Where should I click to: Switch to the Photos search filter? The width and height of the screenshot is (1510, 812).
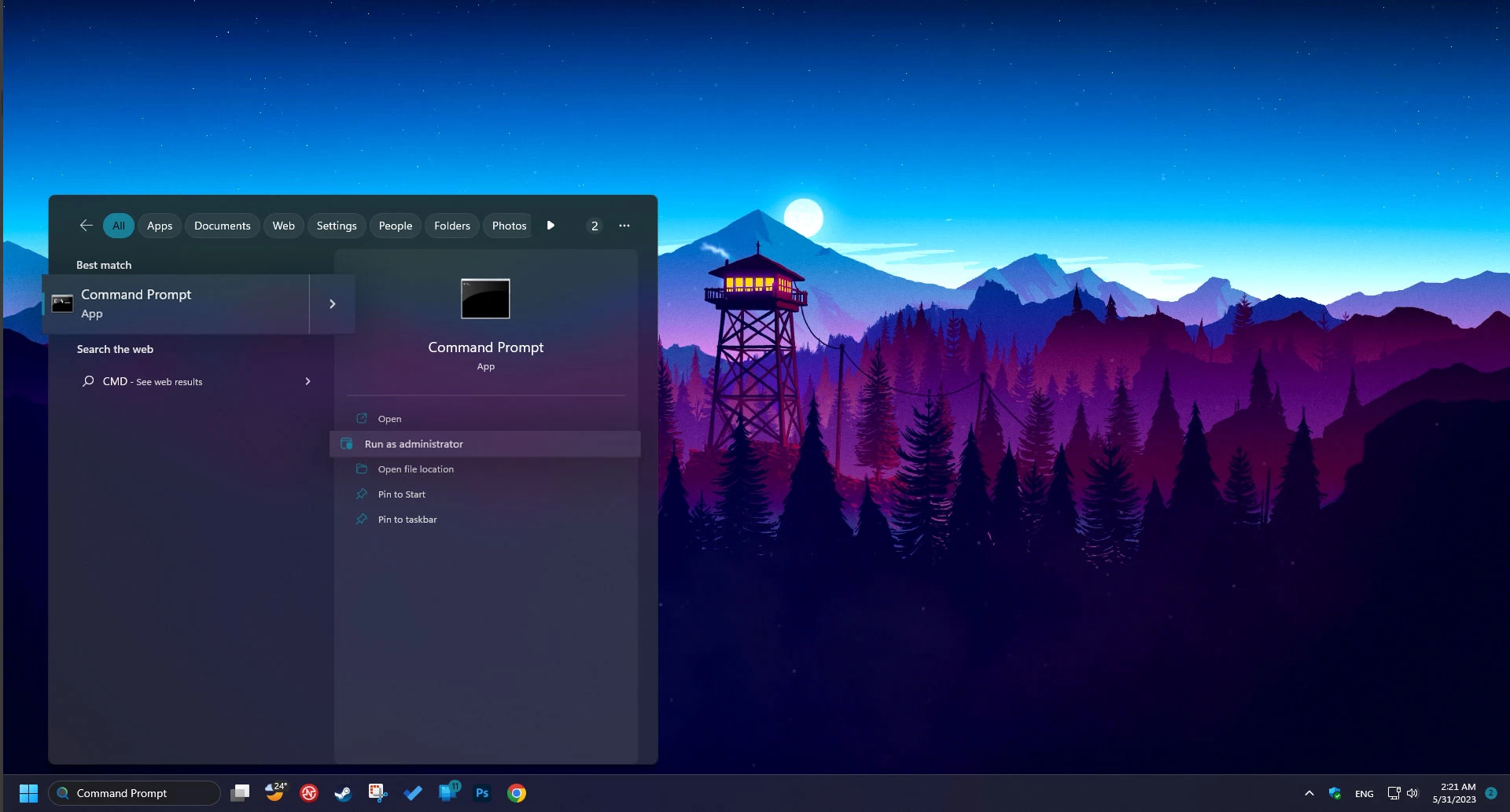pos(509,226)
